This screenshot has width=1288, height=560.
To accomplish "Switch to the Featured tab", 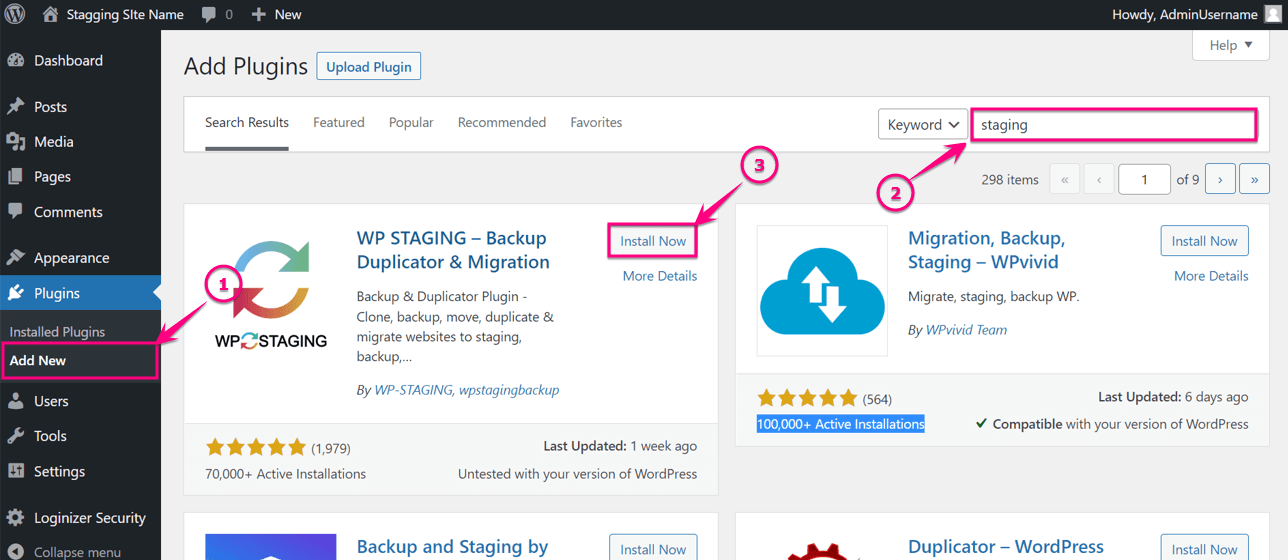I will click(339, 122).
